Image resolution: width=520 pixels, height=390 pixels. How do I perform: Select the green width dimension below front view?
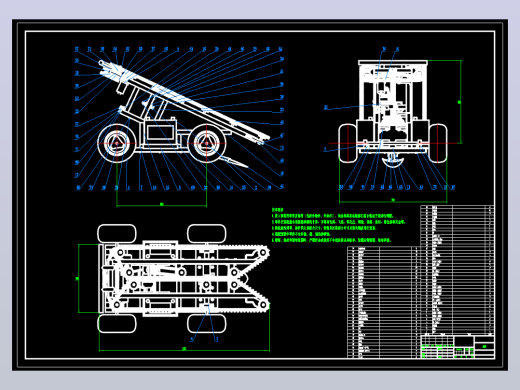393,200
